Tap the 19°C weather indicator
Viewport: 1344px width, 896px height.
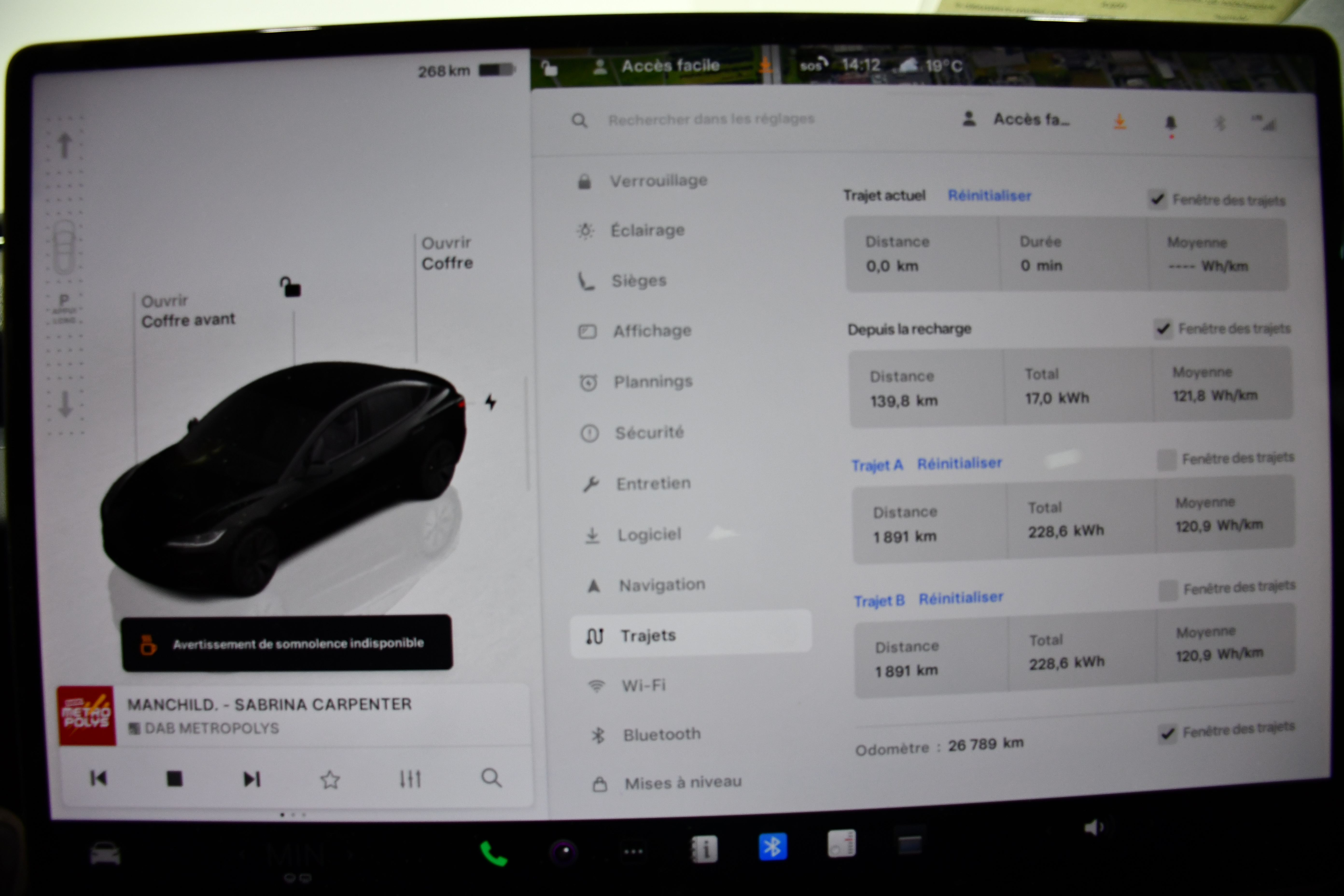[x=931, y=66]
